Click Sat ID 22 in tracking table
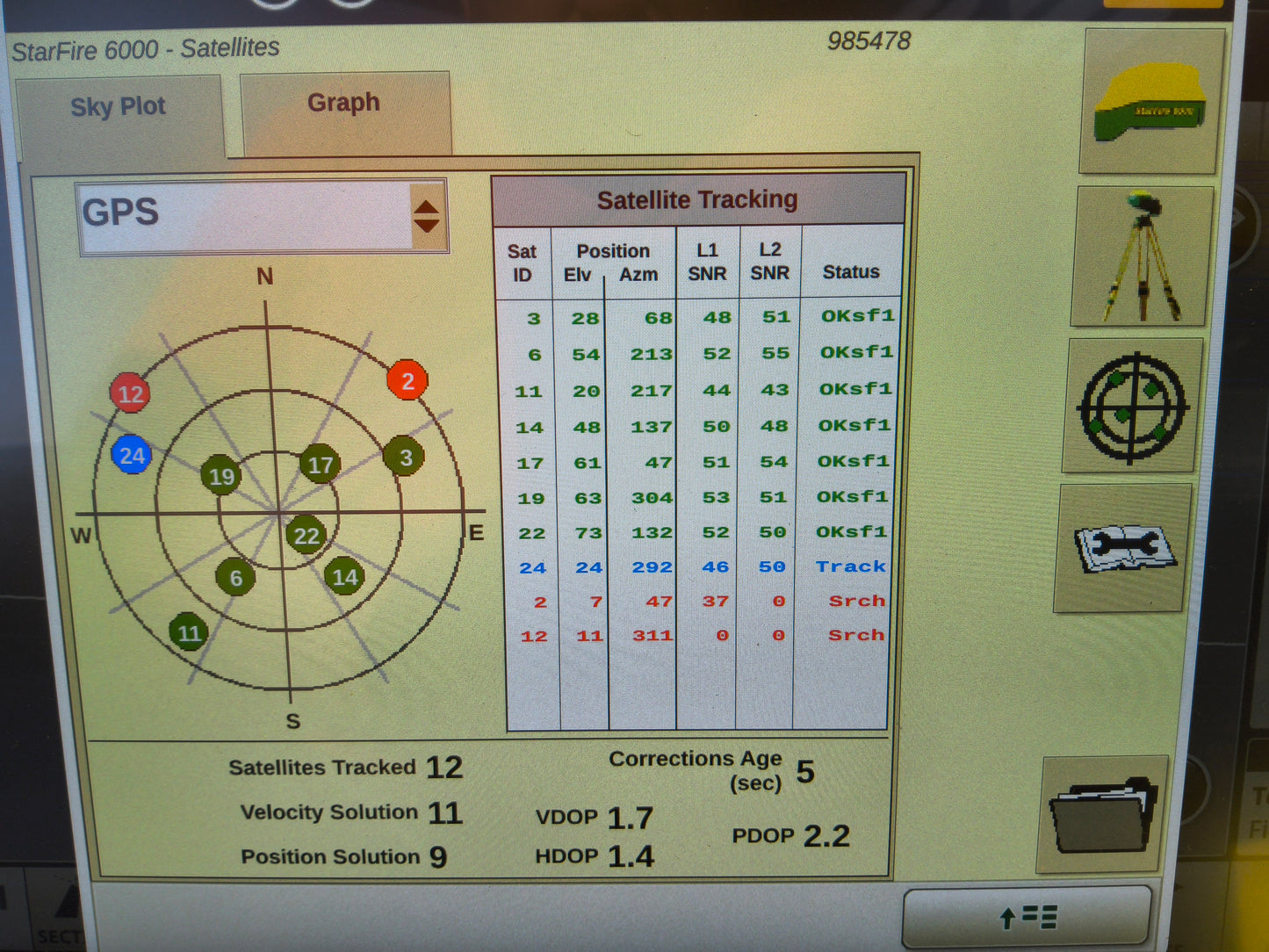Viewport: 1269px width, 952px height. [x=532, y=533]
